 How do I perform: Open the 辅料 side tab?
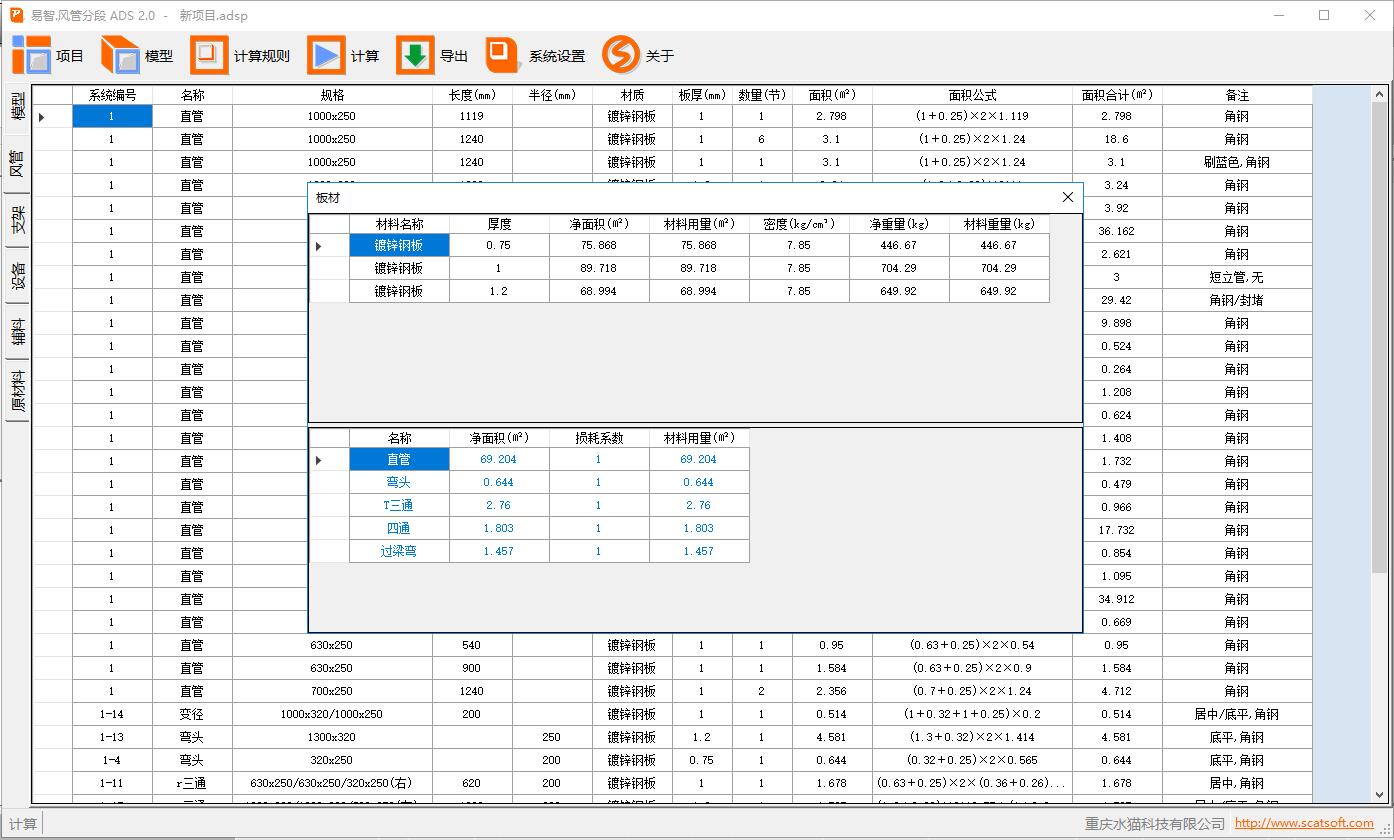click(17, 331)
